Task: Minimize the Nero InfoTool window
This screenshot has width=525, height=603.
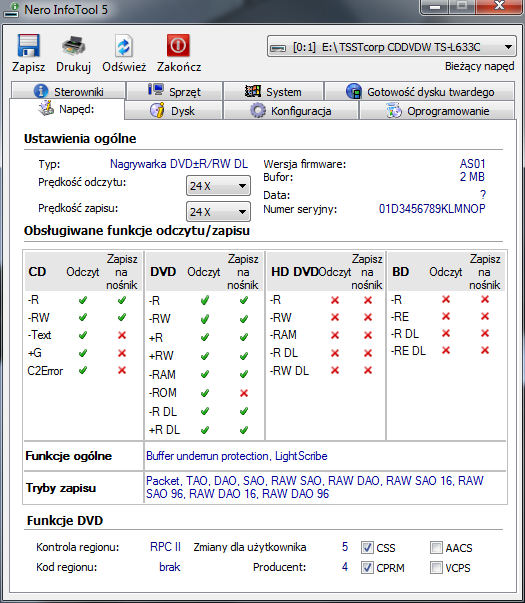Action: pyautogui.click(x=435, y=7)
